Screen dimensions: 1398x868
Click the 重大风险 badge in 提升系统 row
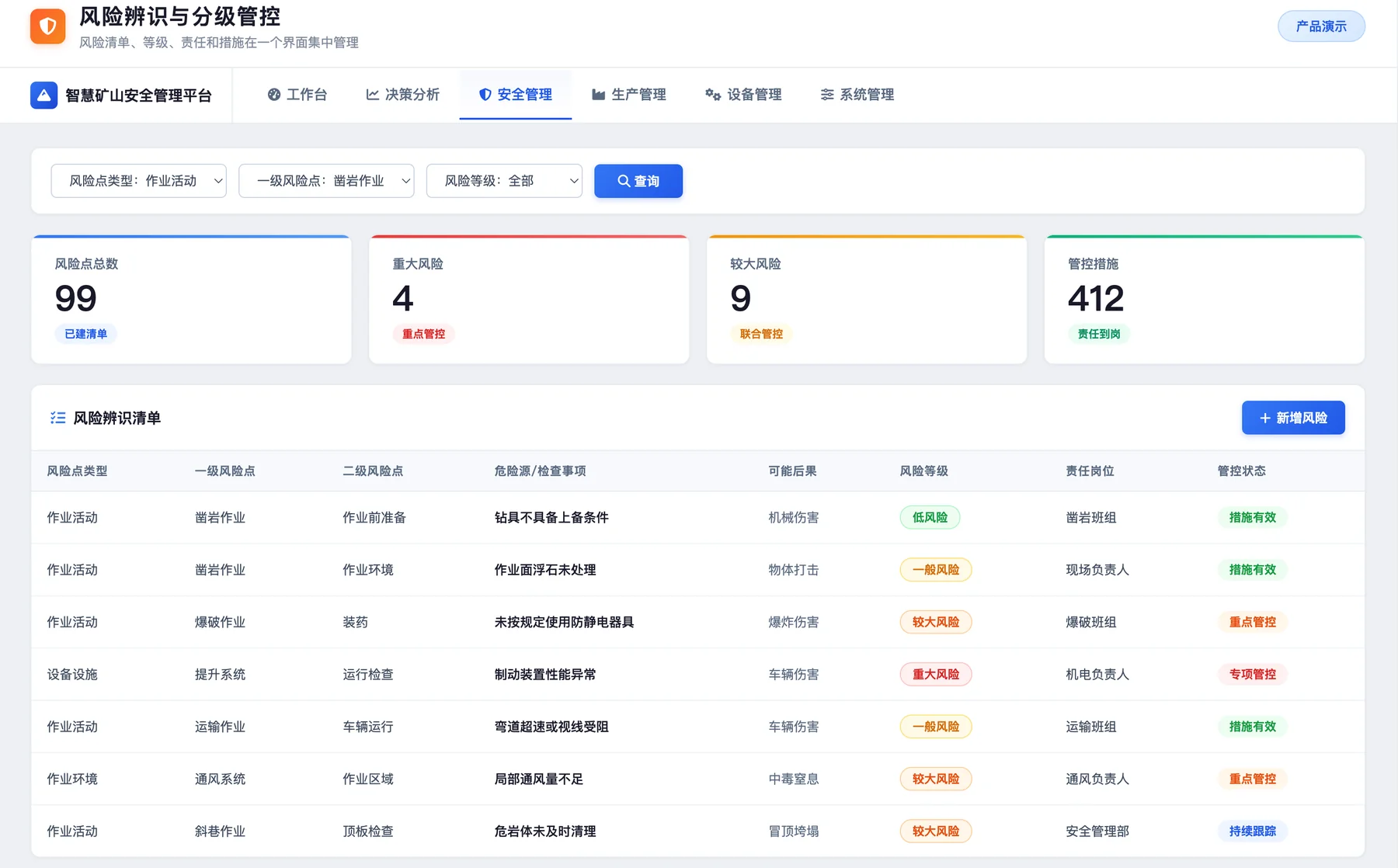(936, 675)
